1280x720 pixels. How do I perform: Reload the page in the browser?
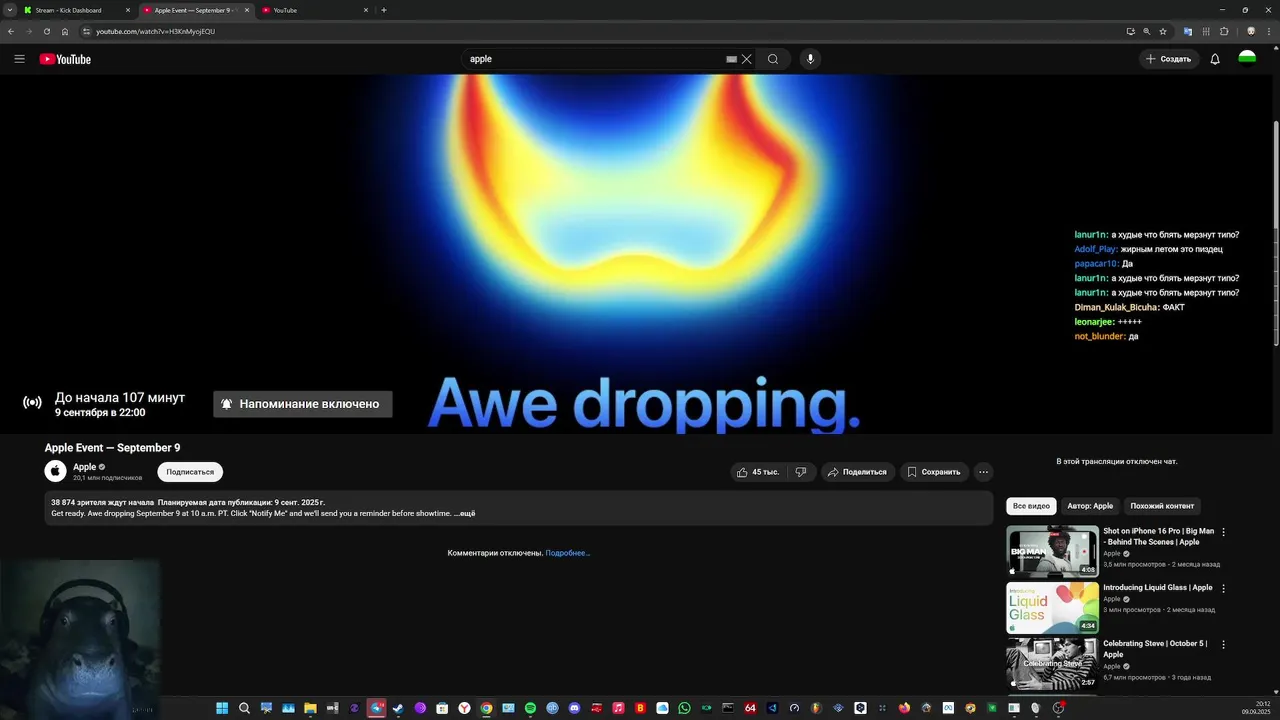46,31
